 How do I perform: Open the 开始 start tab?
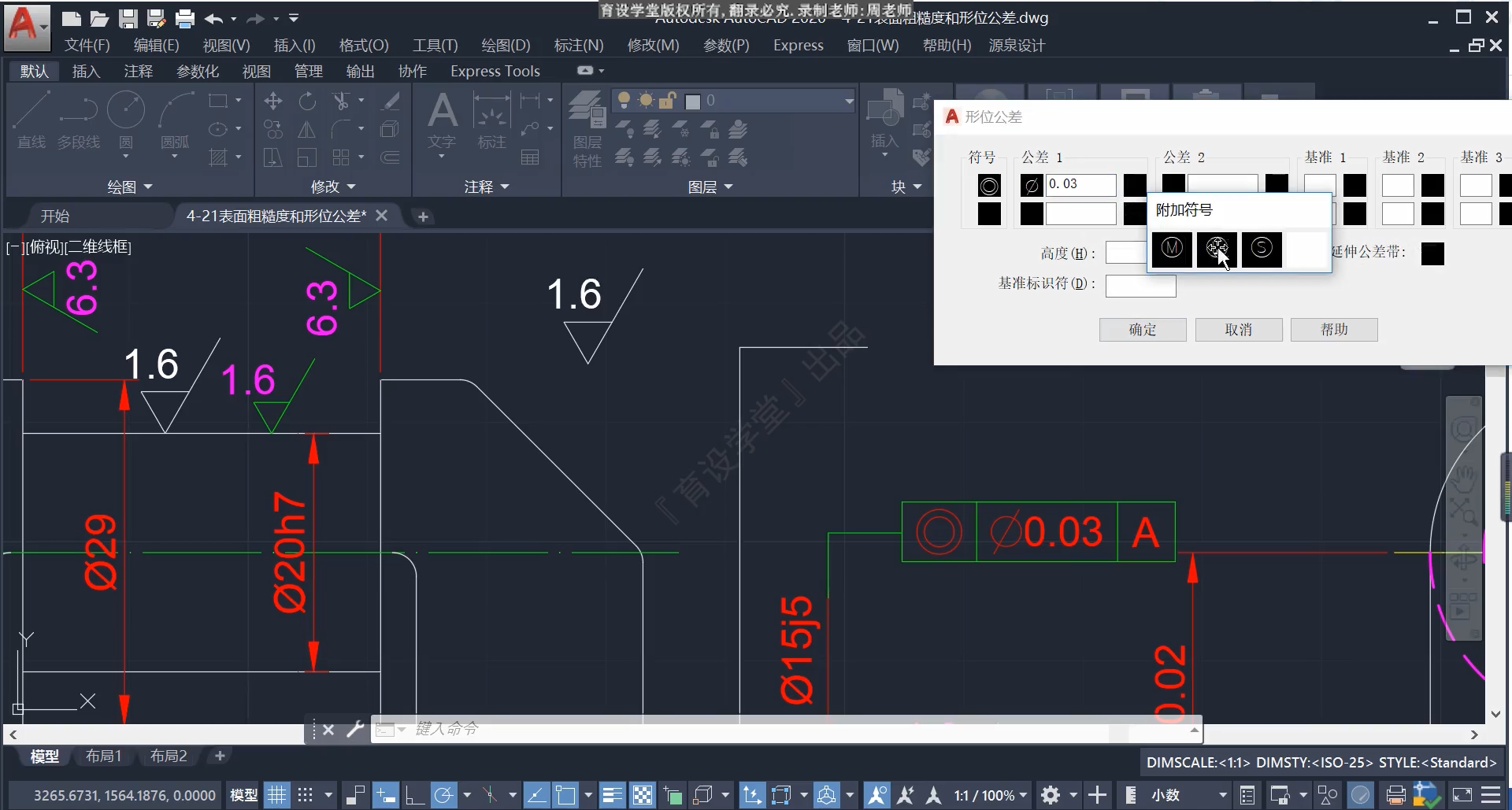click(x=55, y=216)
